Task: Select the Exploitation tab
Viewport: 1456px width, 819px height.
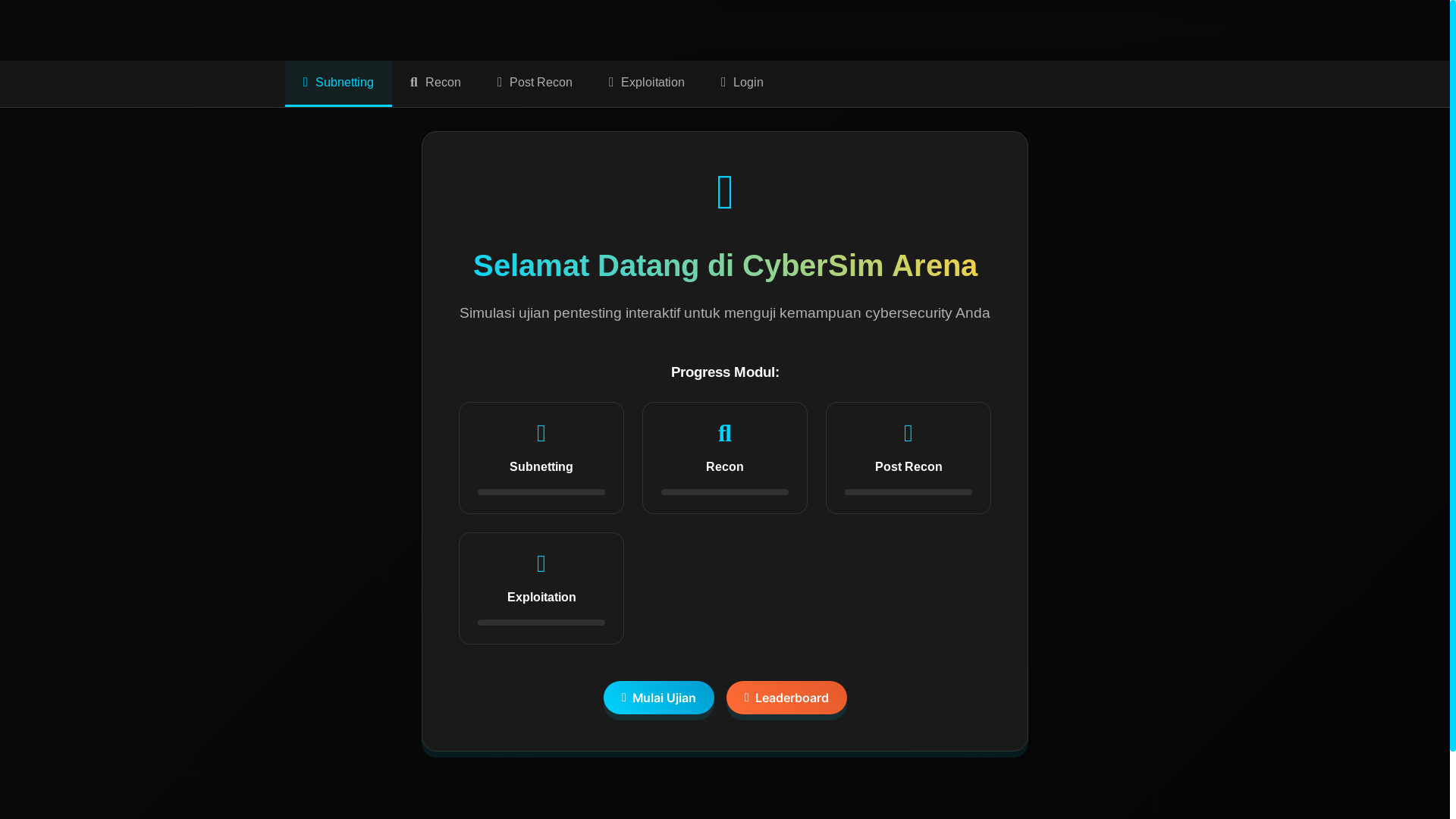Action: (646, 83)
